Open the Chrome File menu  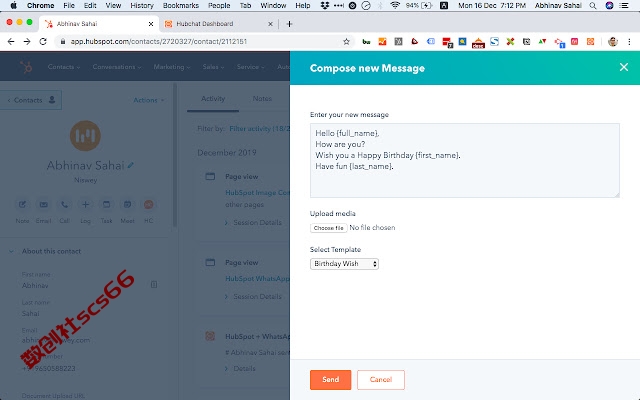click(69, 6)
